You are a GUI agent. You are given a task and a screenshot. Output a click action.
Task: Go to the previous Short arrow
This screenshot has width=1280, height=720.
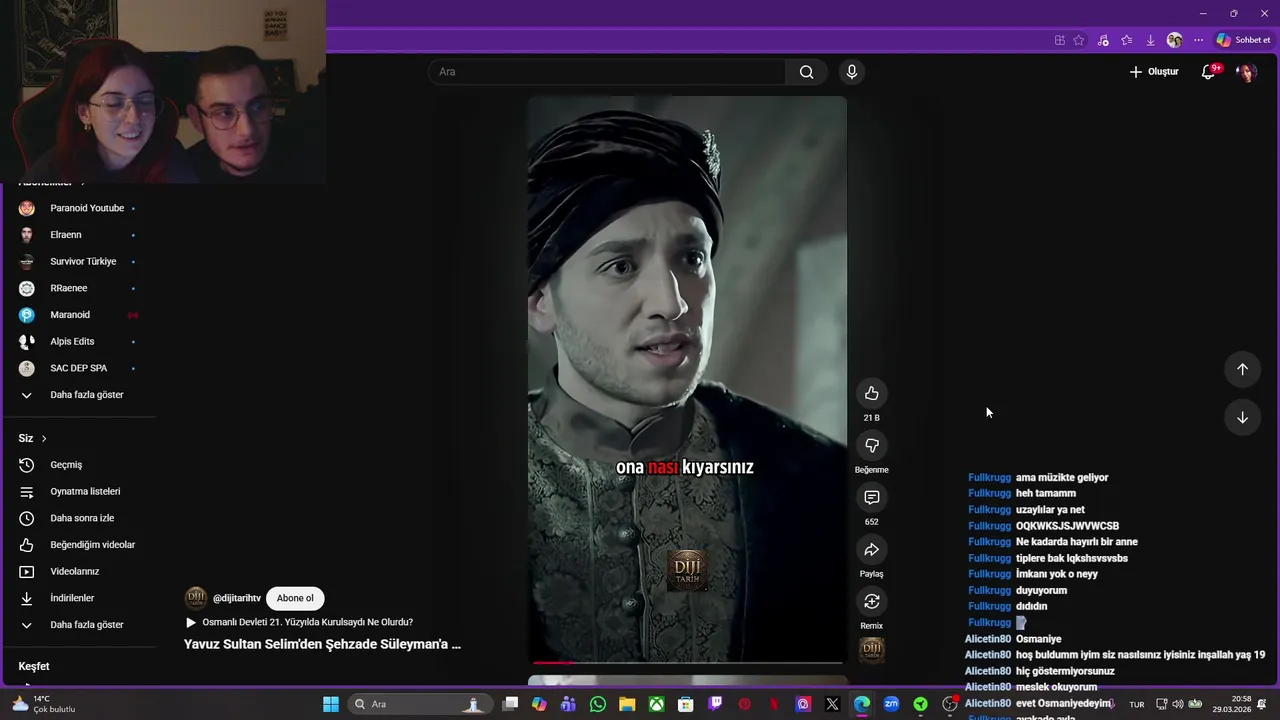tap(1242, 369)
